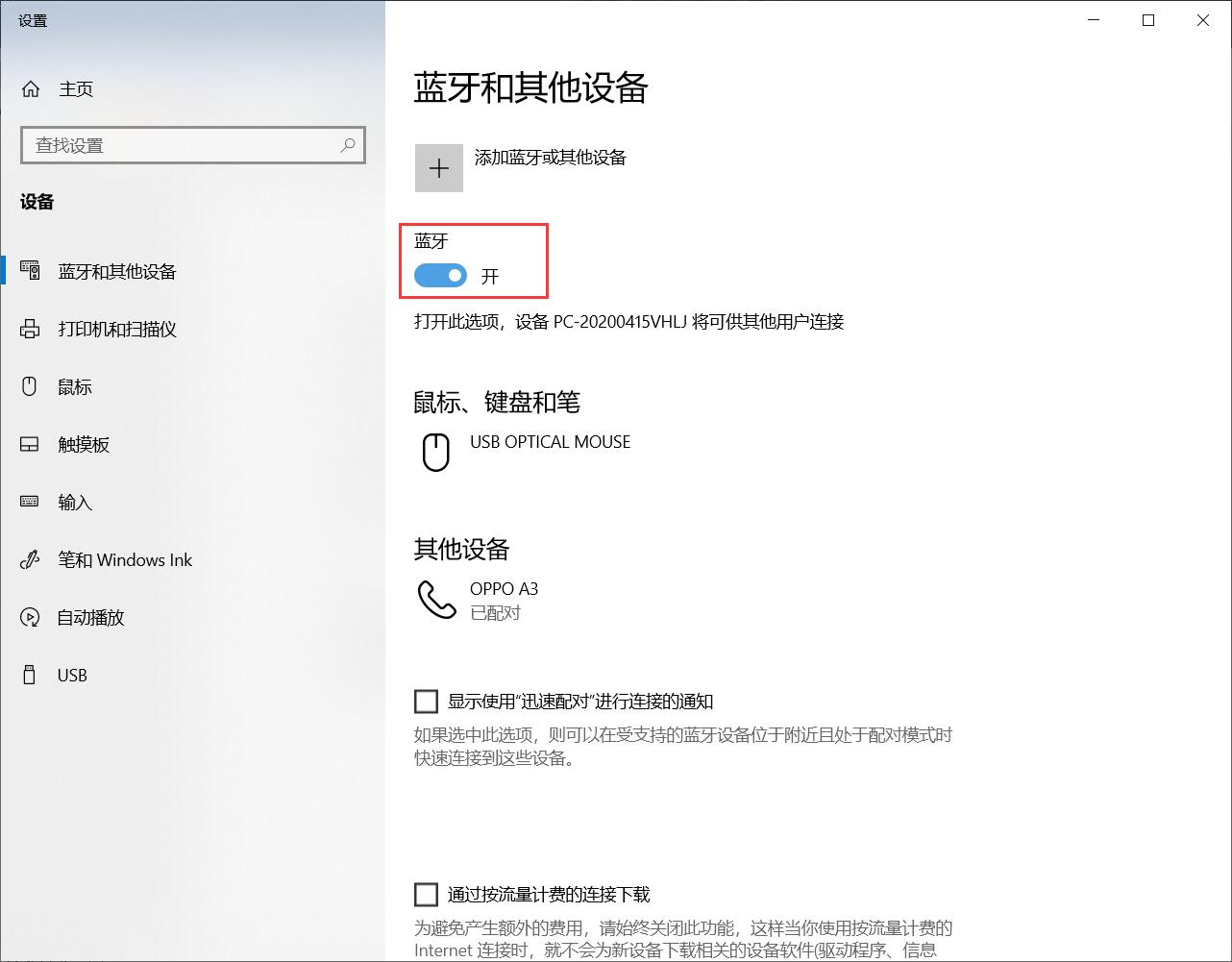Check 通过按流量计费的连接下载 option
The width and height of the screenshot is (1232, 962).
(x=426, y=894)
